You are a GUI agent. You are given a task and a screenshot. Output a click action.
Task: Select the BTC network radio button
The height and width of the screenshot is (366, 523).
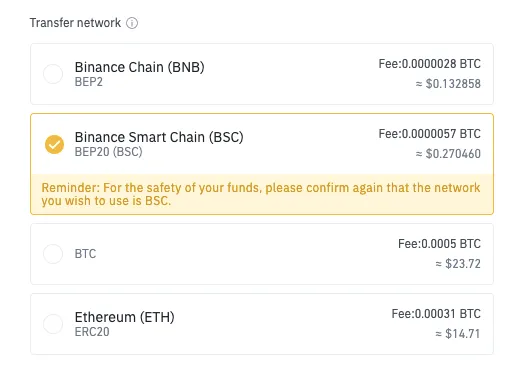(53, 254)
